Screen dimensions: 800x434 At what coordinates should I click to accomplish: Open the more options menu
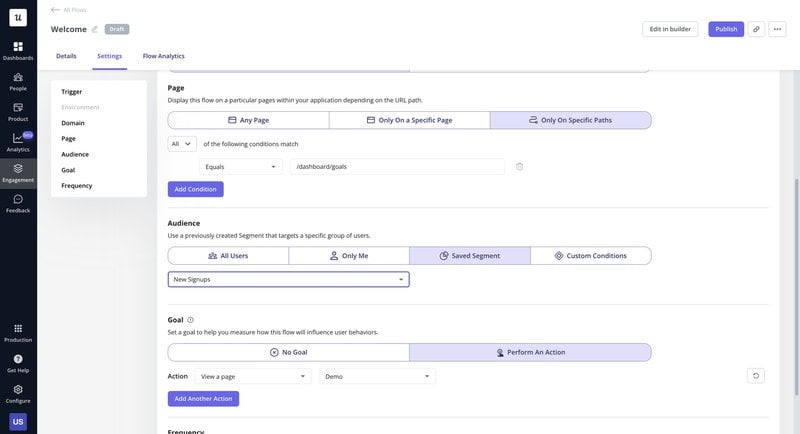pyautogui.click(x=777, y=29)
